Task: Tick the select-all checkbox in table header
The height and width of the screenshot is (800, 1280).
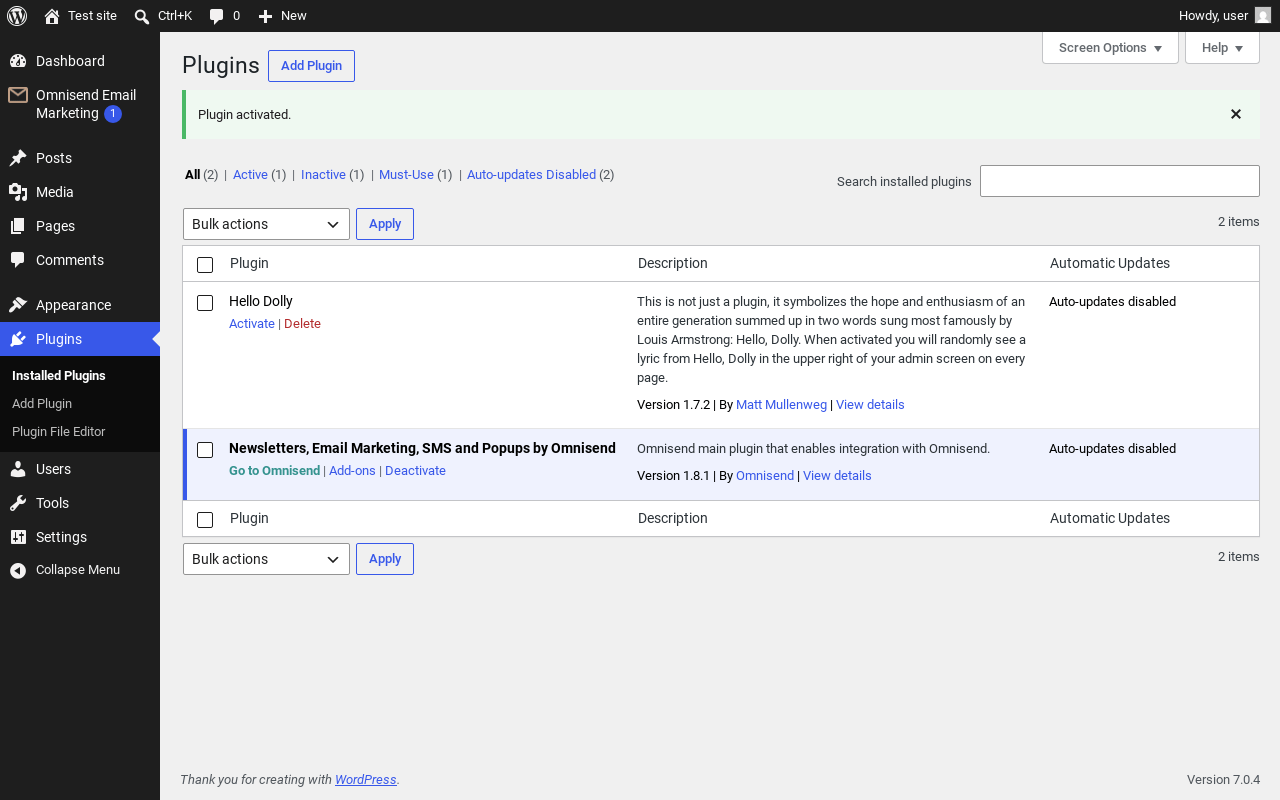Action: tap(205, 265)
